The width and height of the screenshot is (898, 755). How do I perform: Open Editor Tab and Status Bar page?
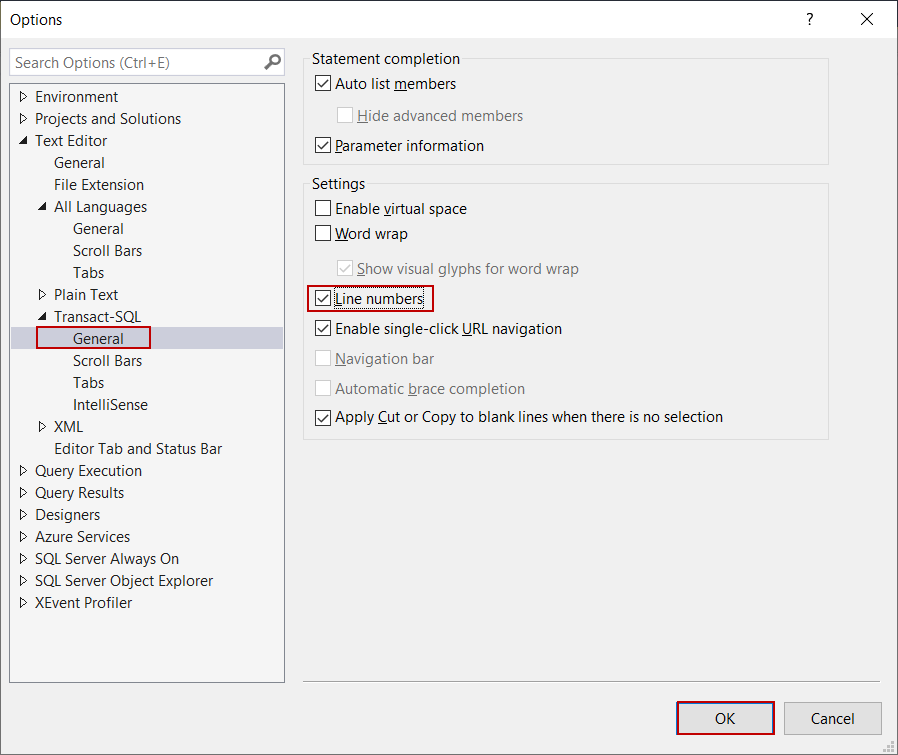pos(138,449)
